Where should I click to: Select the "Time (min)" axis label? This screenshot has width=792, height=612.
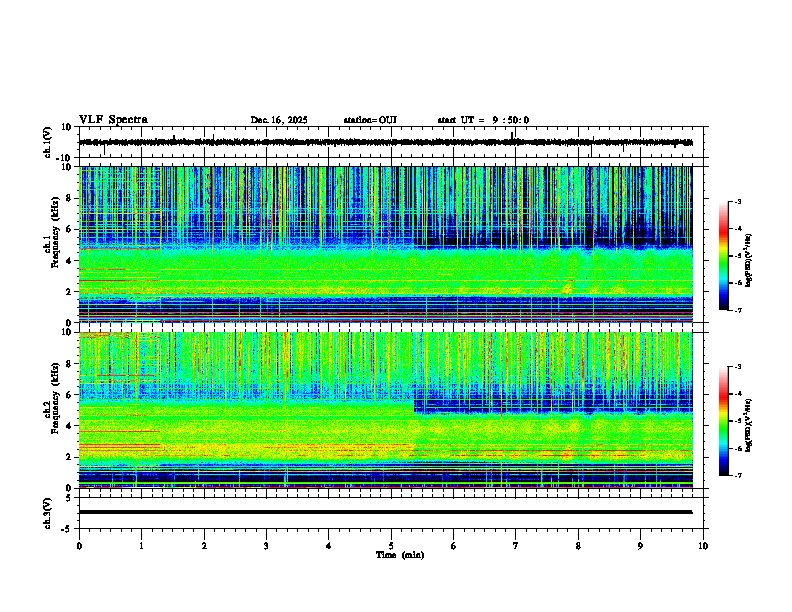400,555
